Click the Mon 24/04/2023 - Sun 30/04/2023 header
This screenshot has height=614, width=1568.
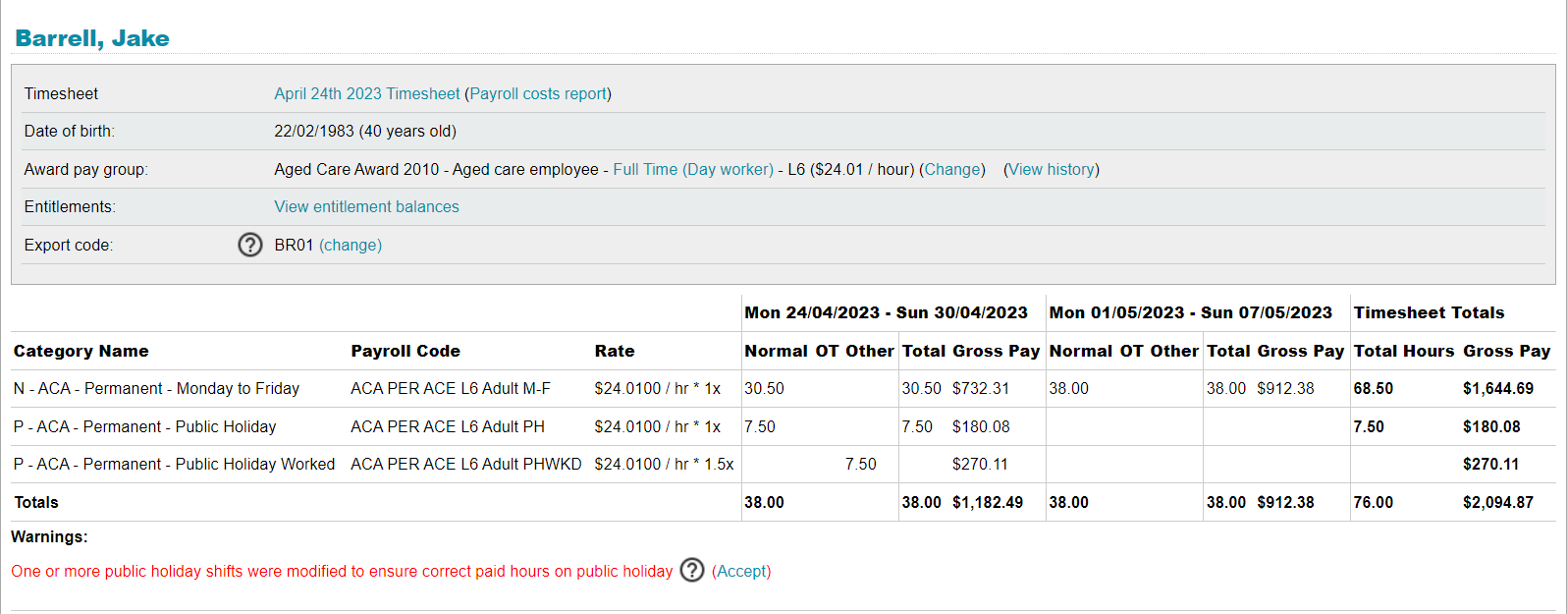[x=886, y=312]
